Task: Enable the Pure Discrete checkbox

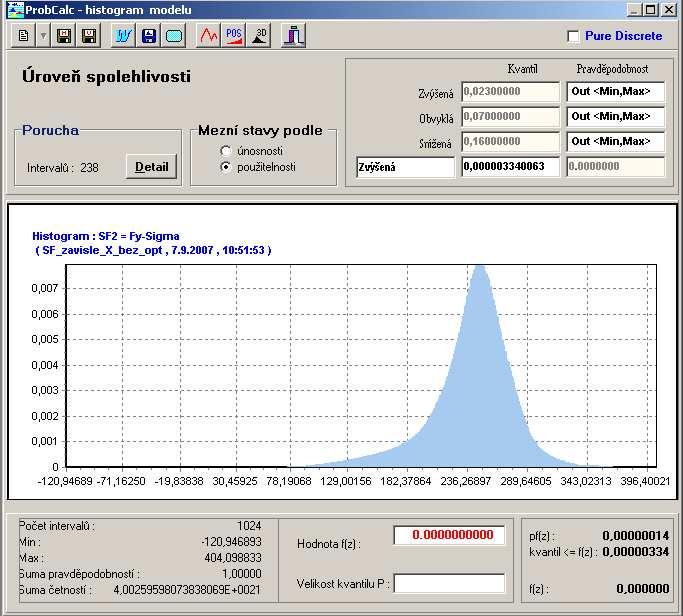Action: point(573,36)
